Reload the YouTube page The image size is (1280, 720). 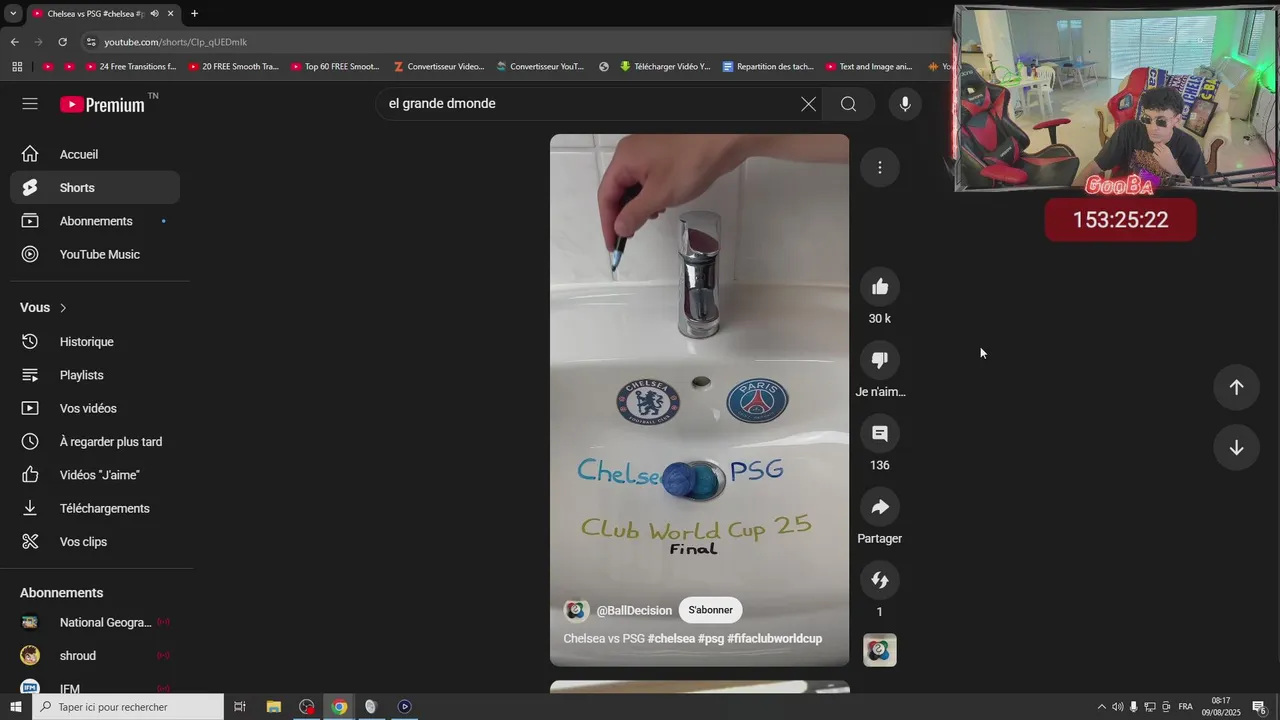pos(62,42)
